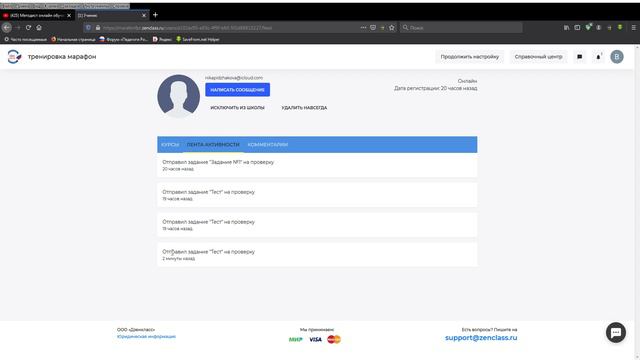Click the school logo next to тренировка марафон
The width and height of the screenshot is (640, 360).
[x=14, y=57]
